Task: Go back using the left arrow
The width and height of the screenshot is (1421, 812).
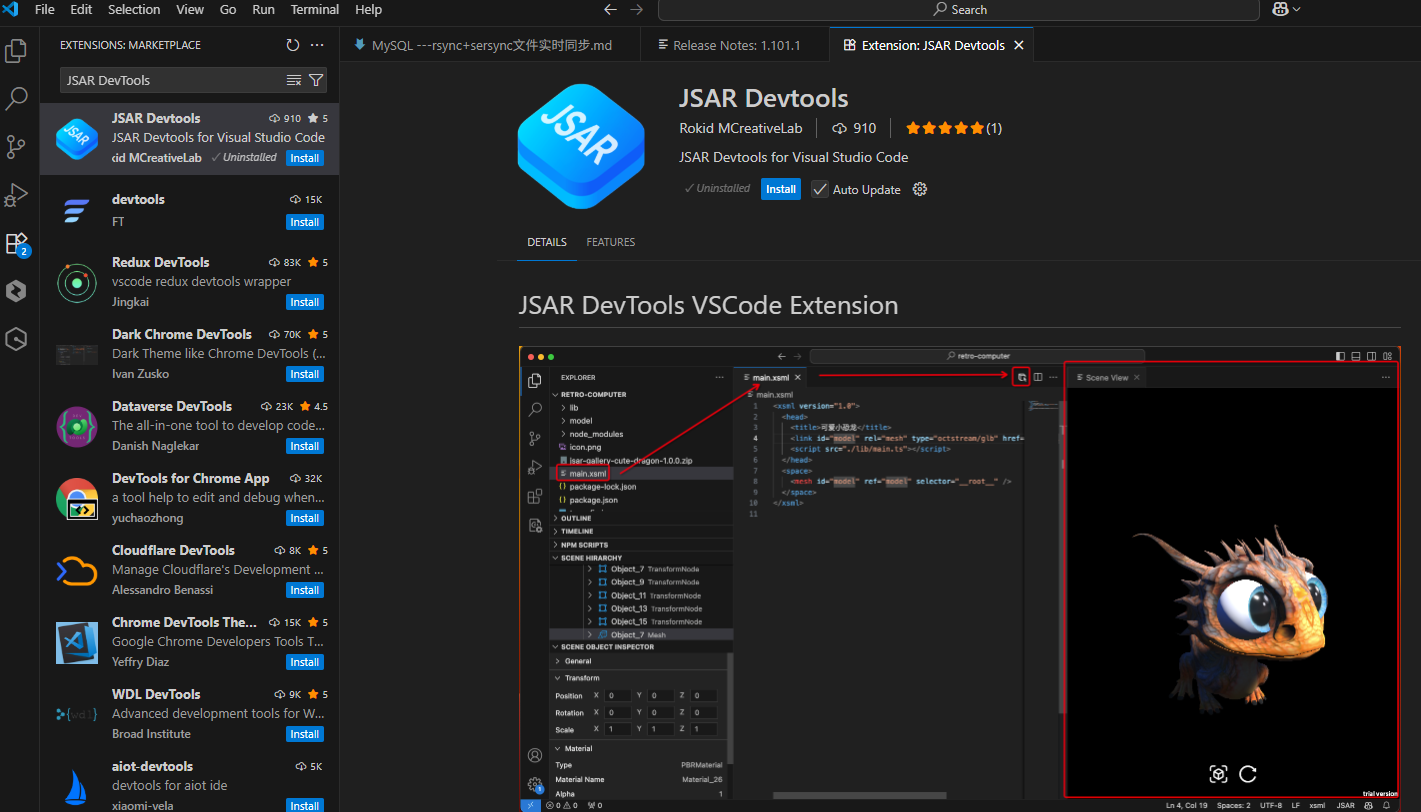Action: (x=611, y=10)
